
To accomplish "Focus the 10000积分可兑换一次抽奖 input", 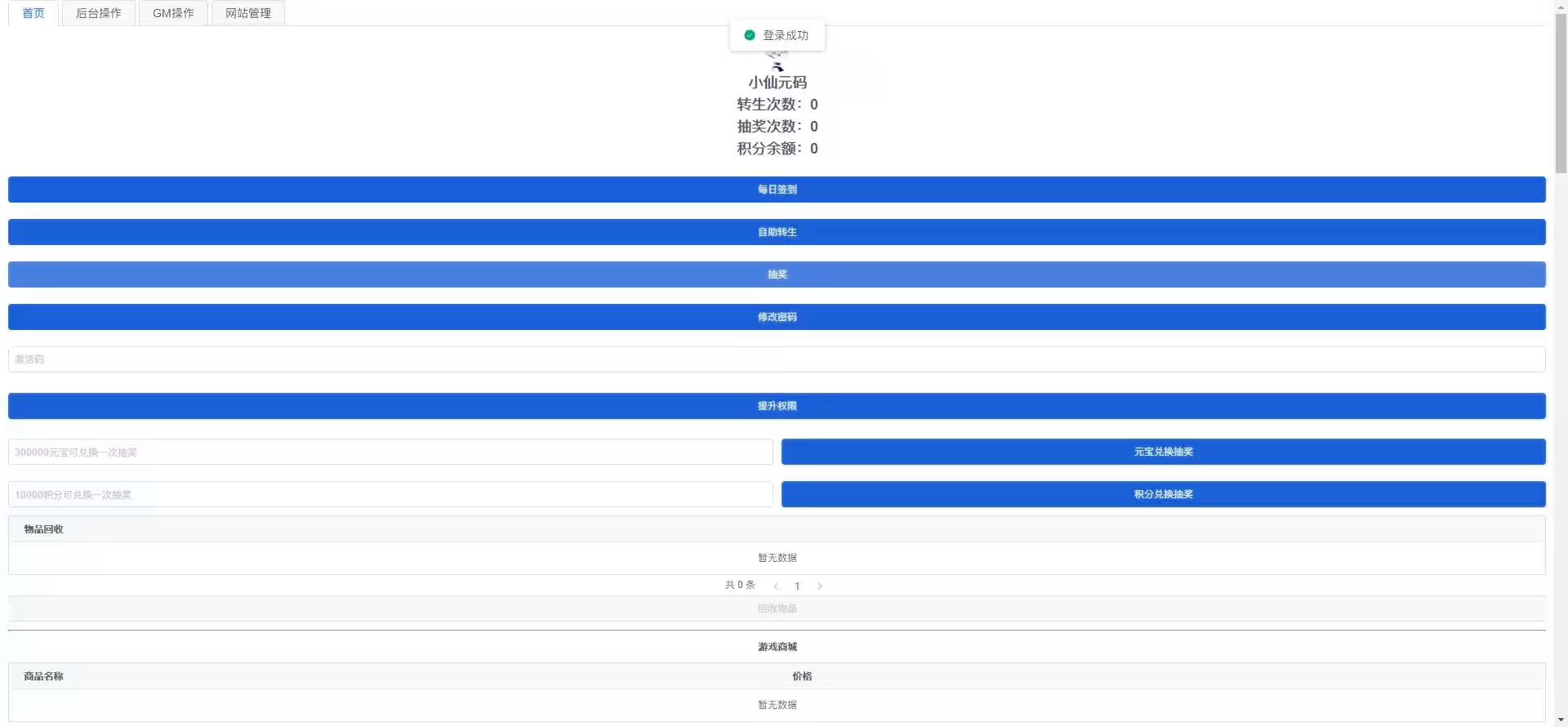I will click(390, 494).
